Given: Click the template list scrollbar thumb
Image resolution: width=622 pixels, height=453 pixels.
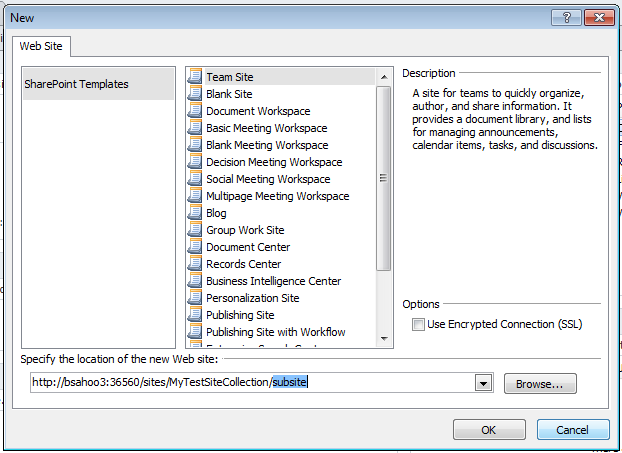Looking at the screenshot, I should [384, 178].
